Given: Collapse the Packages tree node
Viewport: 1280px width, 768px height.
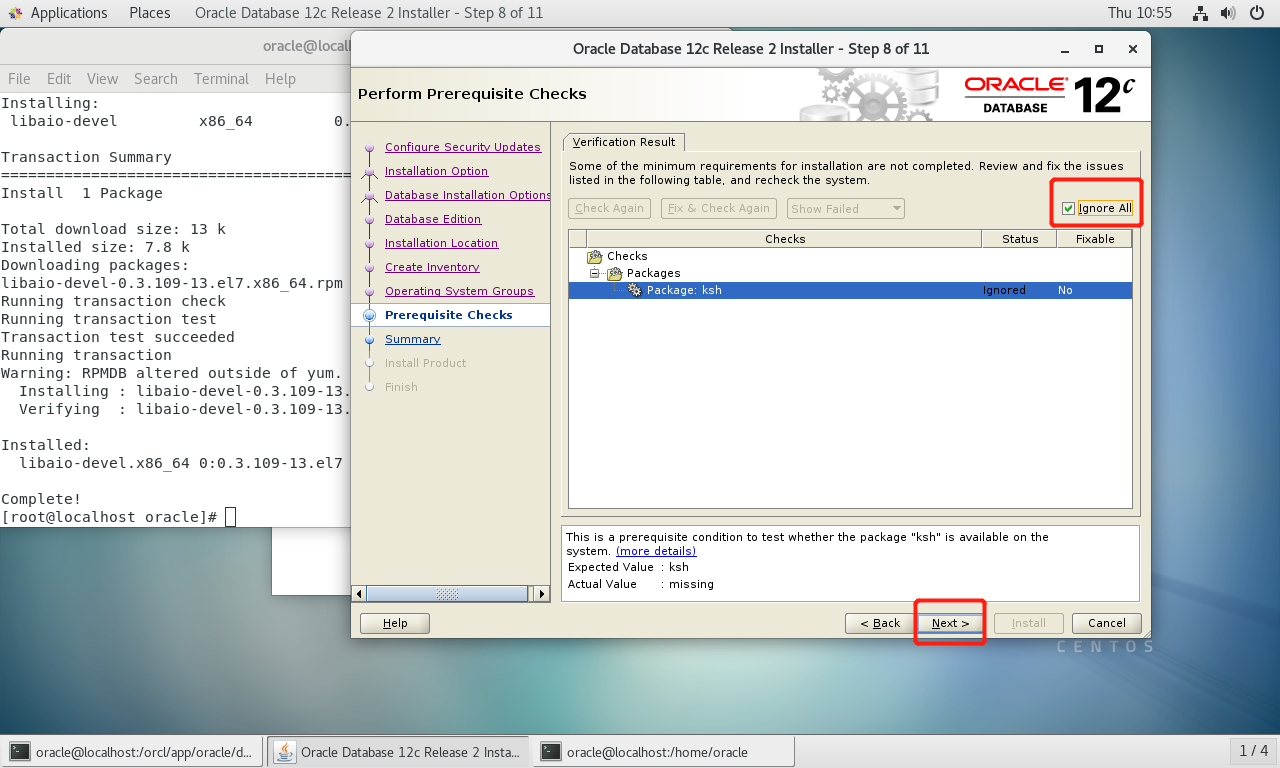Looking at the screenshot, I should pyautogui.click(x=594, y=273).
